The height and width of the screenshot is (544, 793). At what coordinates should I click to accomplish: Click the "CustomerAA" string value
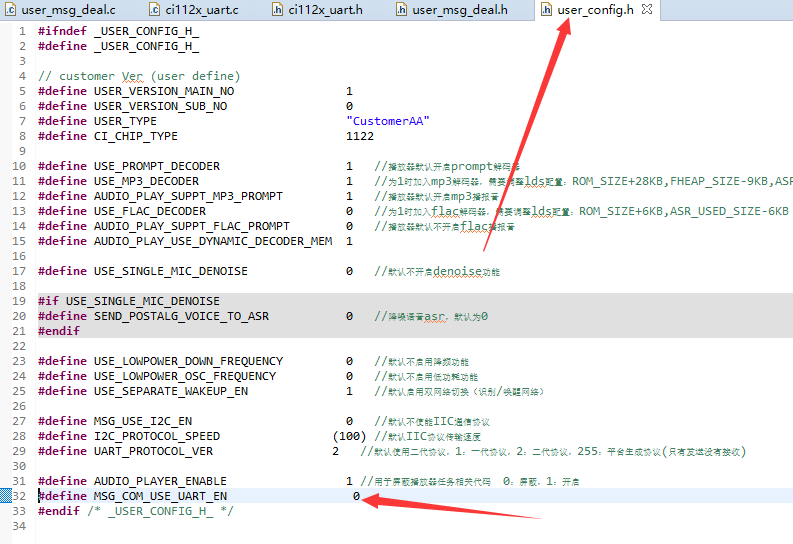point(387,121)
